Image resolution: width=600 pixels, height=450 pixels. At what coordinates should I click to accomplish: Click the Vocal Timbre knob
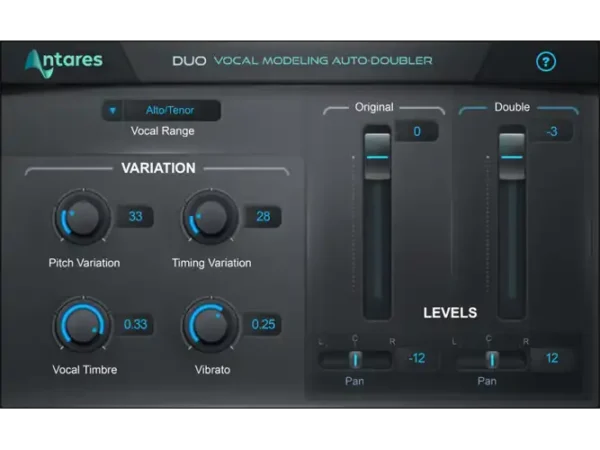tap(82, 325)
